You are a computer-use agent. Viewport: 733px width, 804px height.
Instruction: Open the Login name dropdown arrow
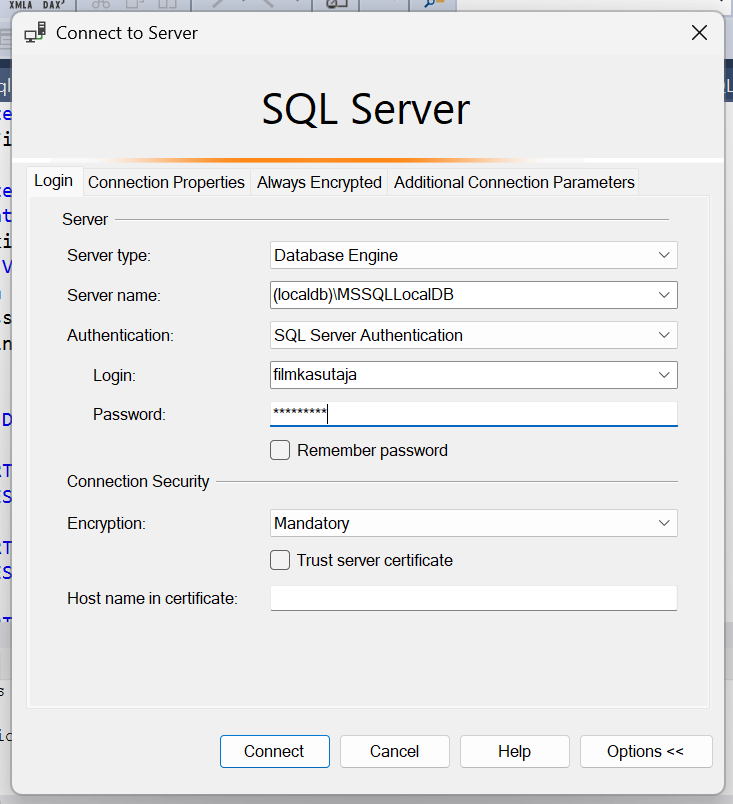coord(664,375)
